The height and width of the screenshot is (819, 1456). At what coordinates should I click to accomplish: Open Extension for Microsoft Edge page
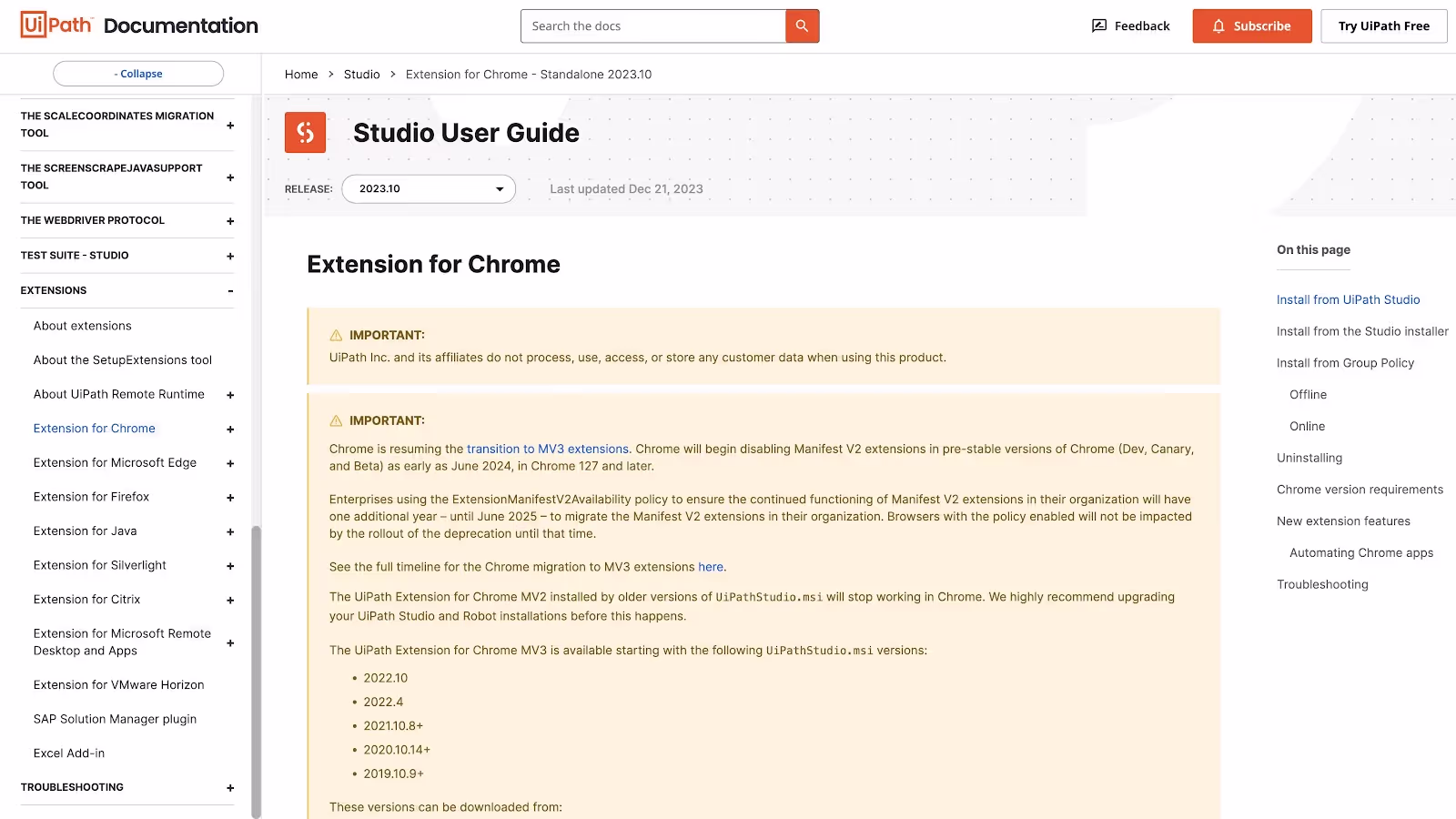pyautogui.click(x=115, y=463)
